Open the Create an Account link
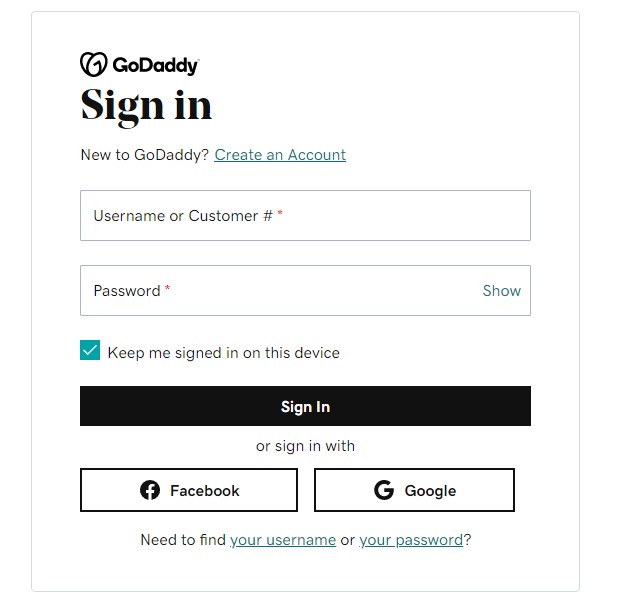This screenshot has height=595, width=619. click(x=280, y=155)
